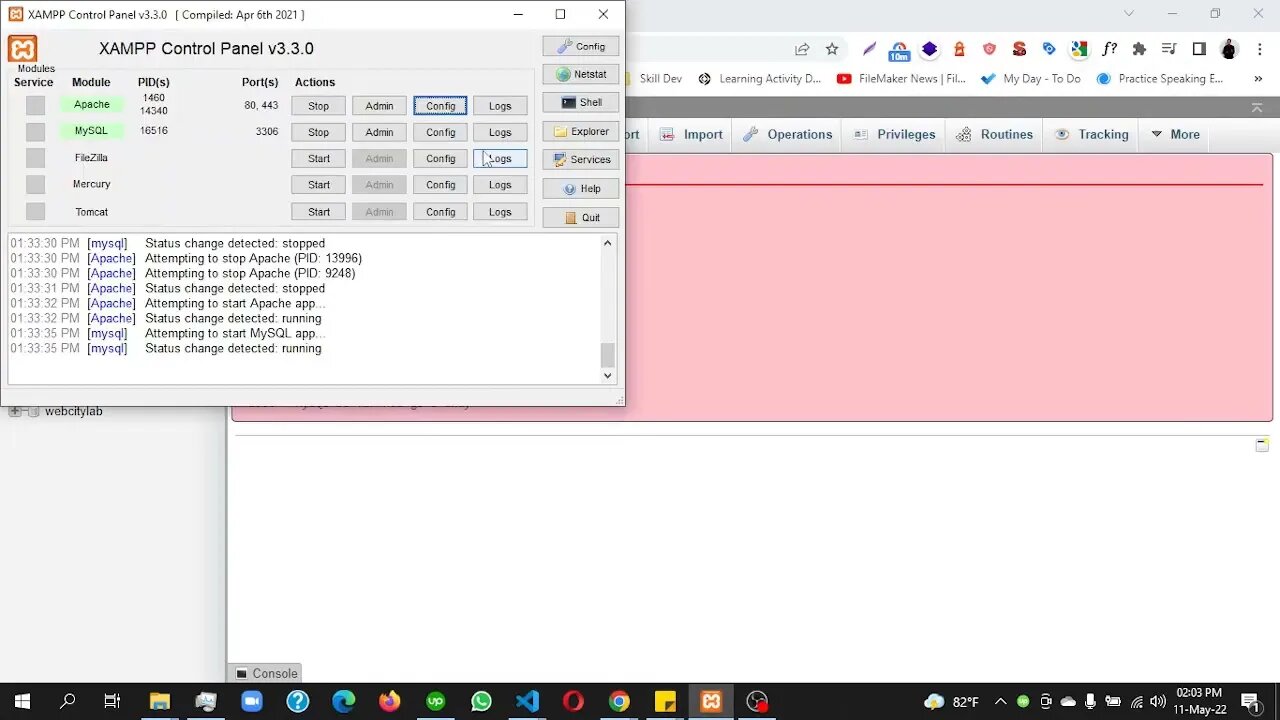Open VS Code from the taskbar
Screen dimensions: 1280x720
click(527, 701)
